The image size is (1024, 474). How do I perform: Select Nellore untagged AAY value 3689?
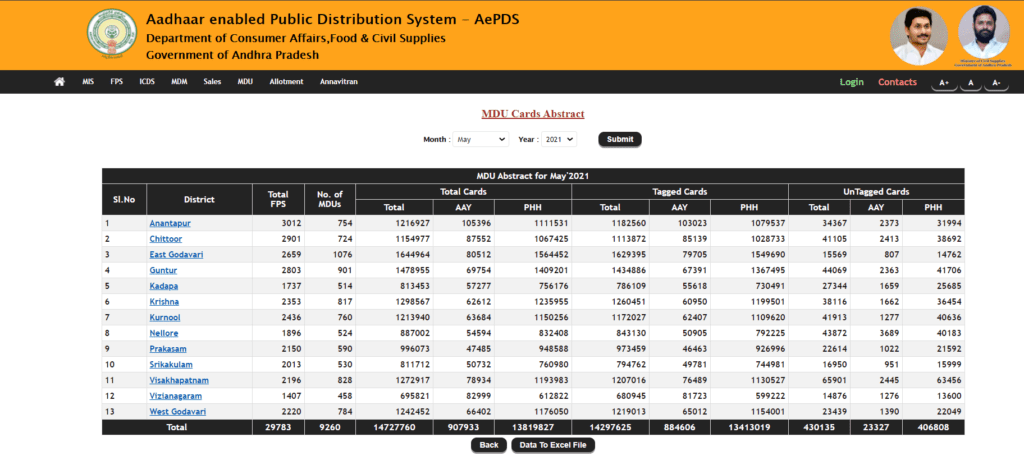tap(889, 333)
